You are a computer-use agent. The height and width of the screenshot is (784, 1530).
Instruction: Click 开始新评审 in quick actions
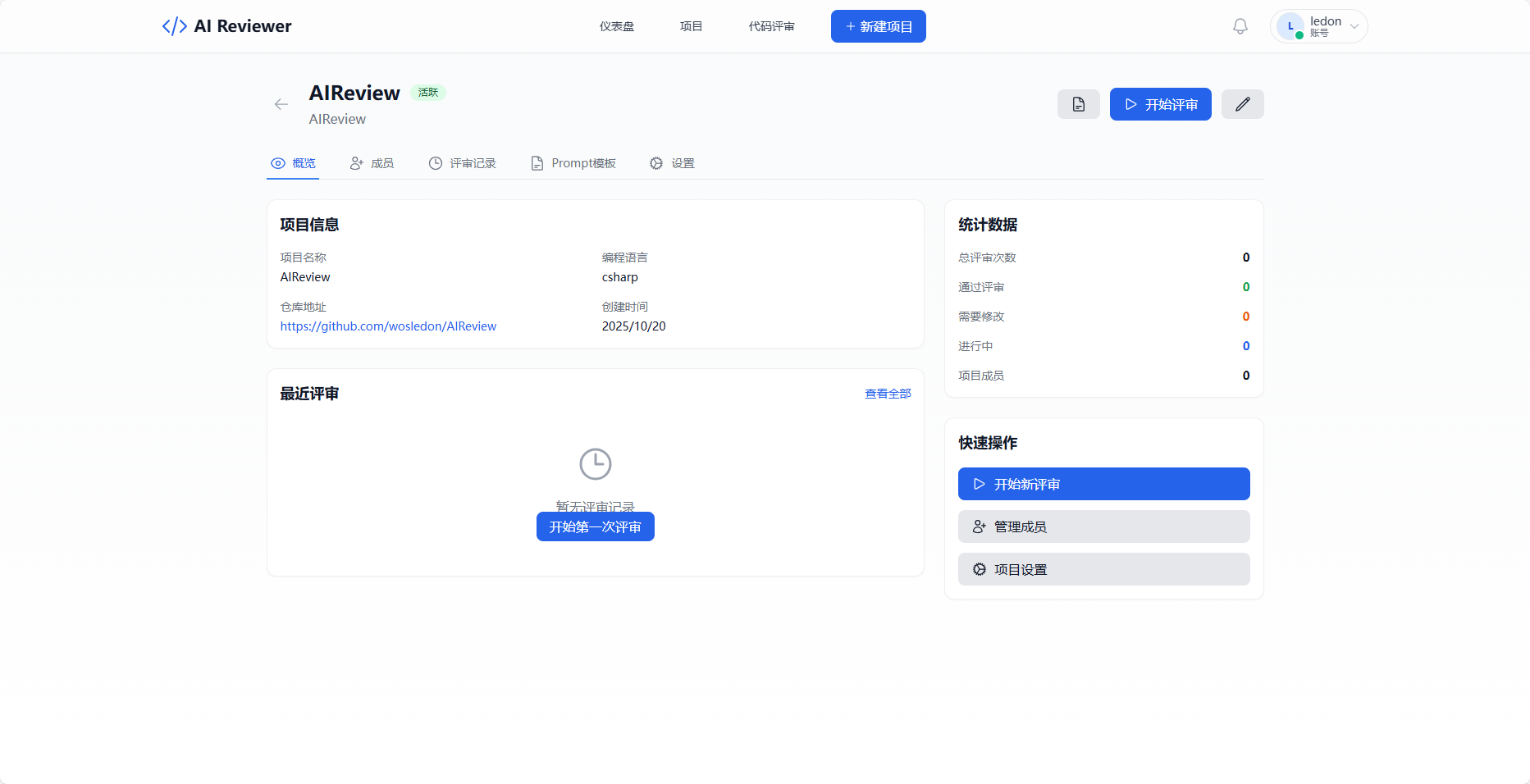(x=1104, y=484)
